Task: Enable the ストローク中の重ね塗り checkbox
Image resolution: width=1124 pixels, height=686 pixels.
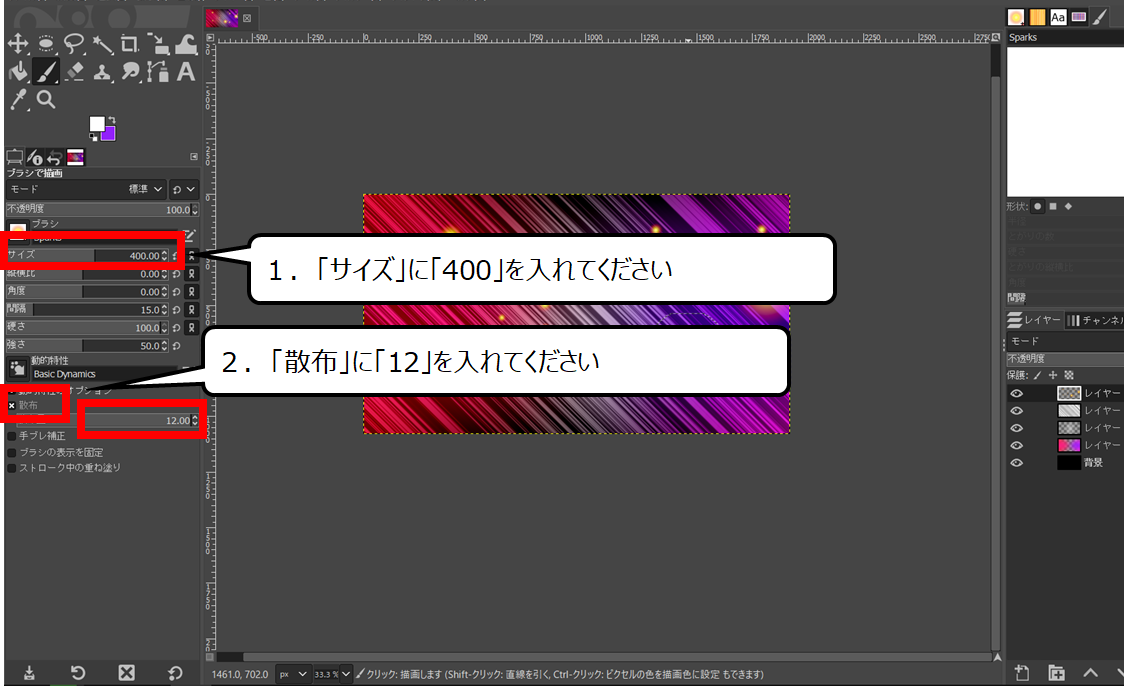Action: point(11,468)
